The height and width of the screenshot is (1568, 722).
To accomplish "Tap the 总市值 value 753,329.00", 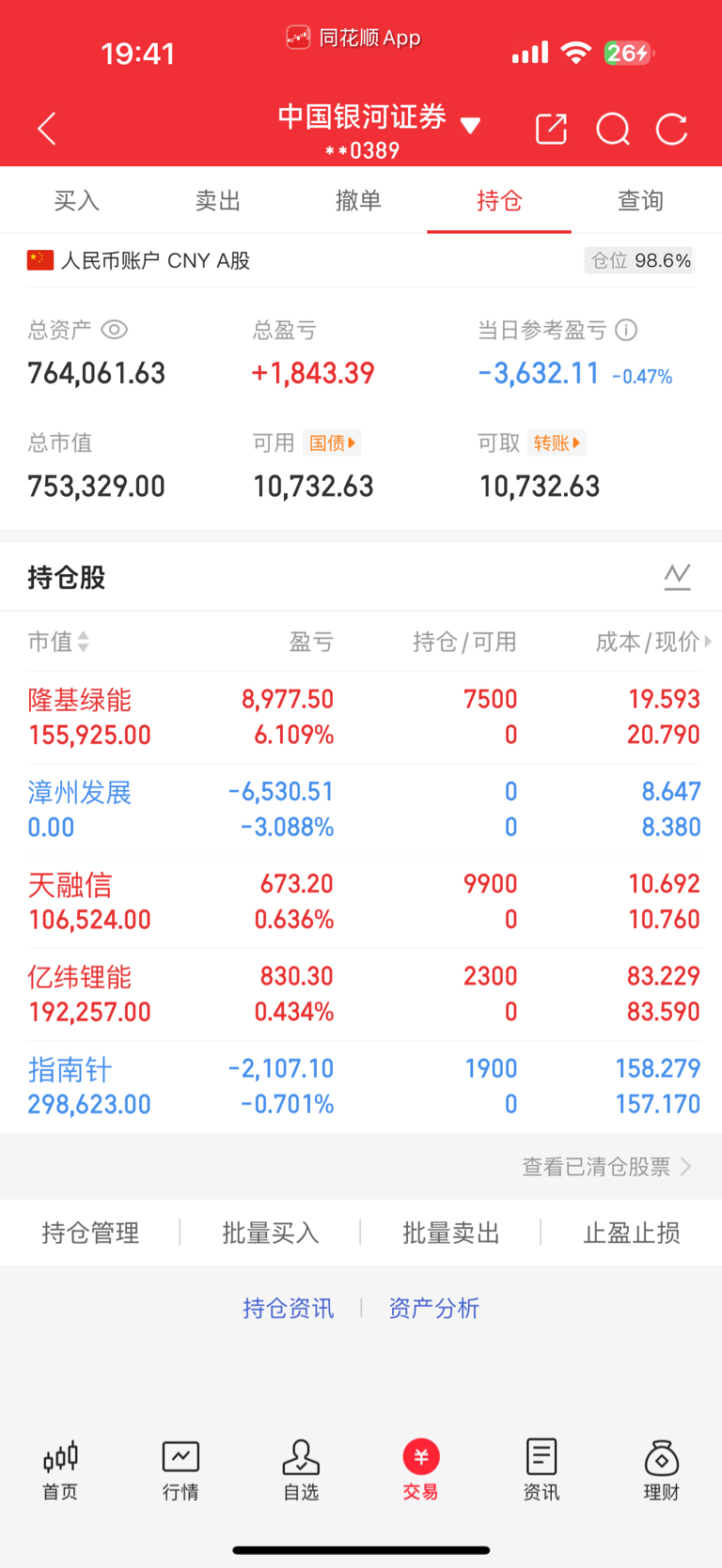I will coord(97,487).
